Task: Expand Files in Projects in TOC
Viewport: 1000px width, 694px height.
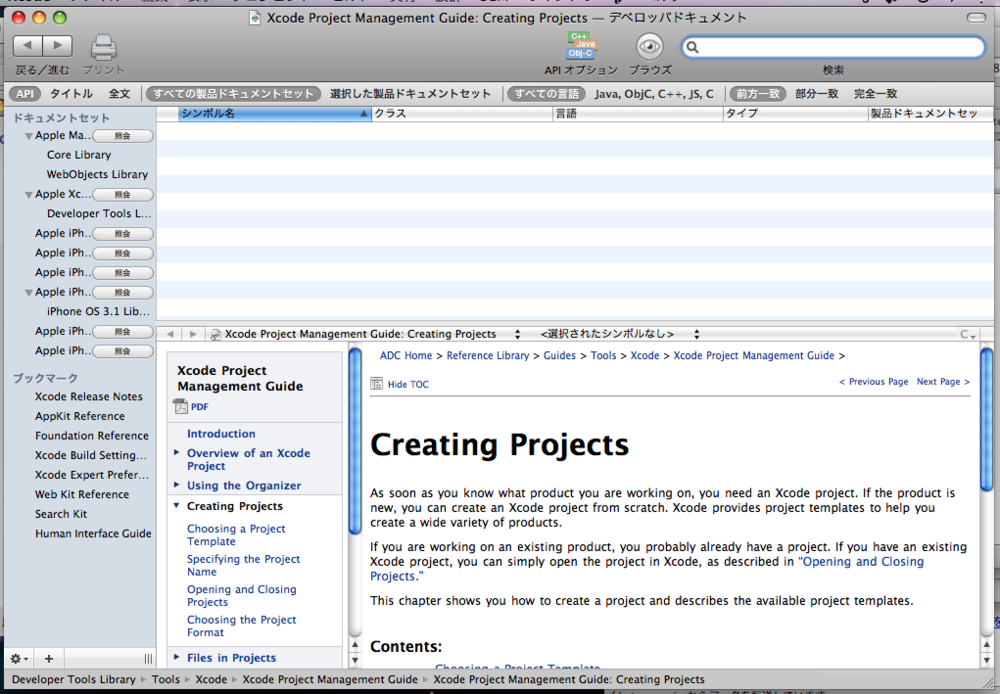Action: click(x=177, y=657)
